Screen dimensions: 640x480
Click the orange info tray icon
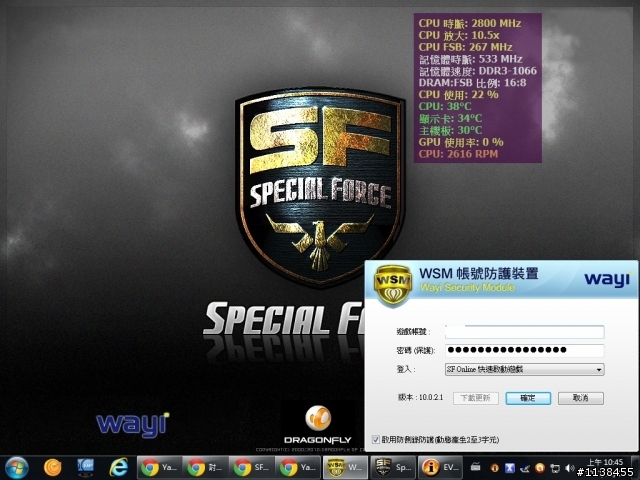(495, 468)
